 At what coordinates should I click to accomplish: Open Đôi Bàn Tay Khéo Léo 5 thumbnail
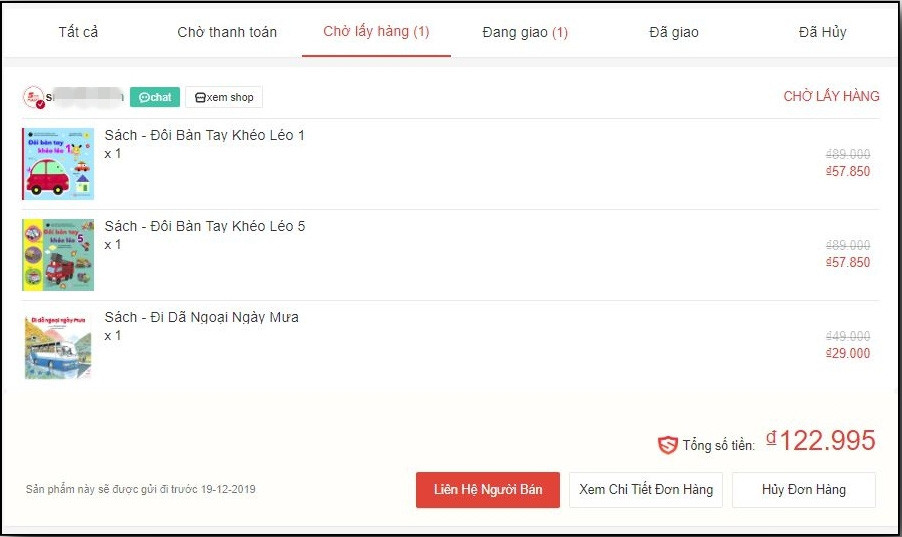[58, 255]
